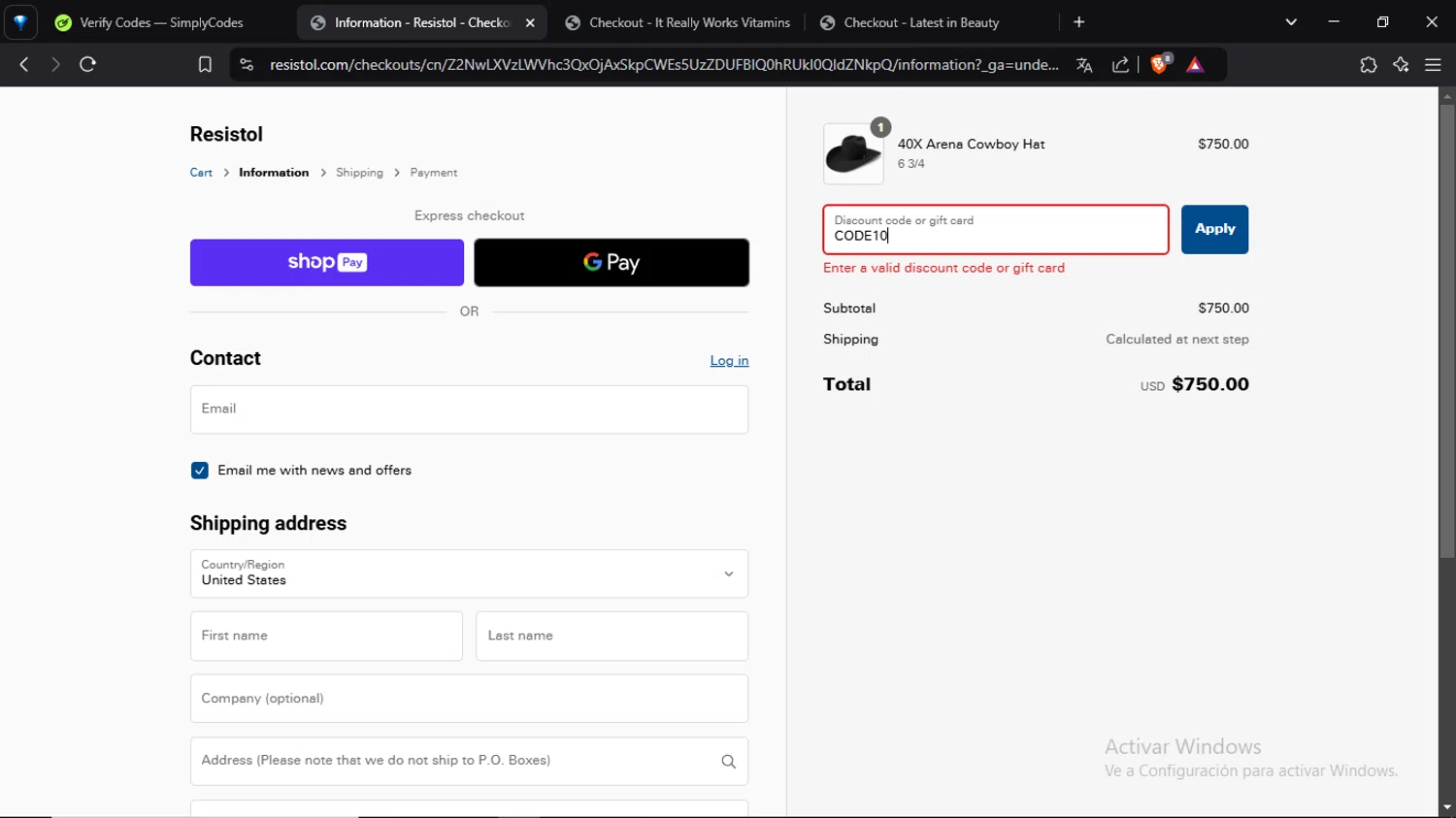The height and width of the screenshot is (818, 1456).
Task: Open Brave Rewards triangle icon
Action: [1196, 65]
